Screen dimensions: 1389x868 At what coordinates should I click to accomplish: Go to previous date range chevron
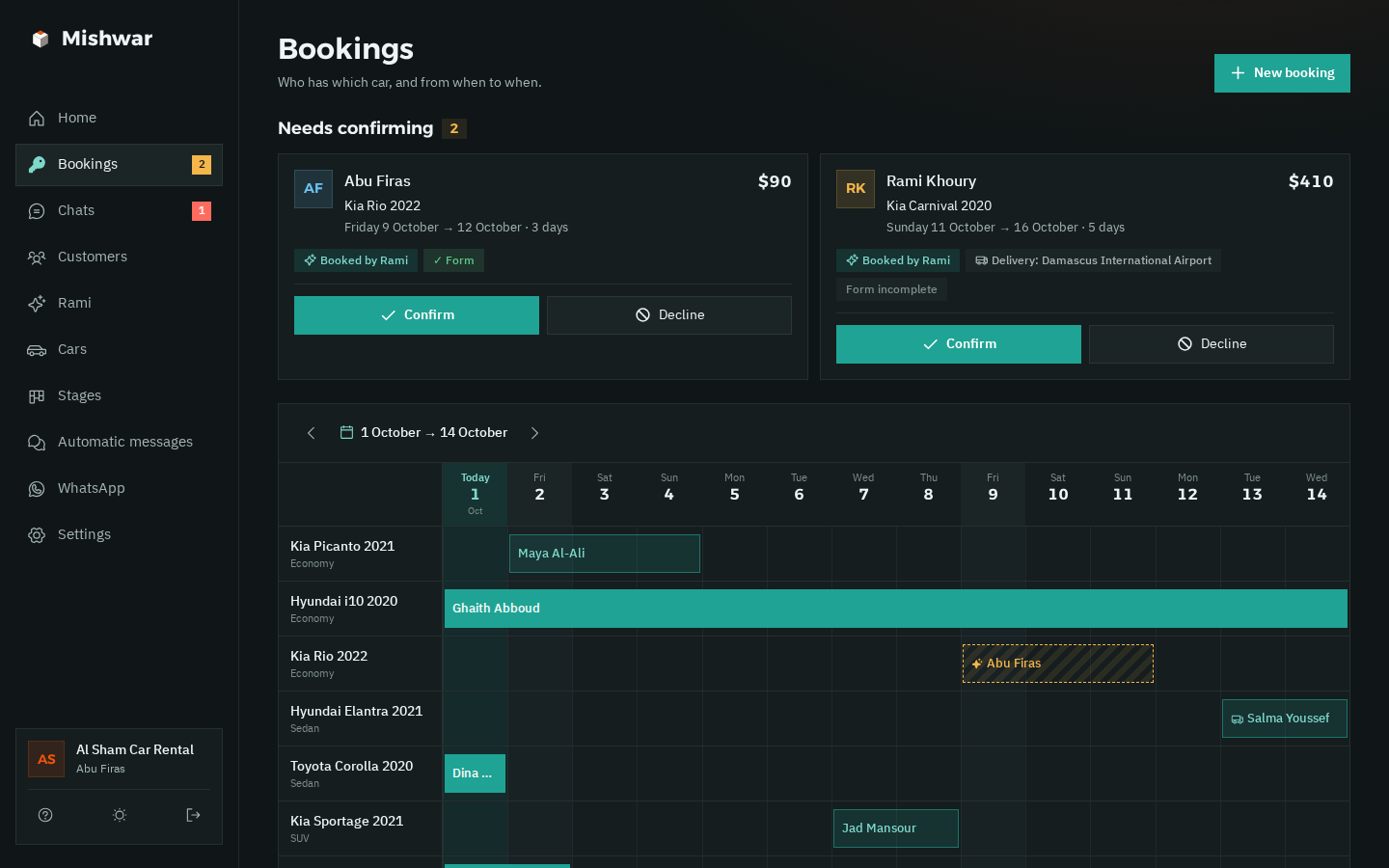pos(311,433)
